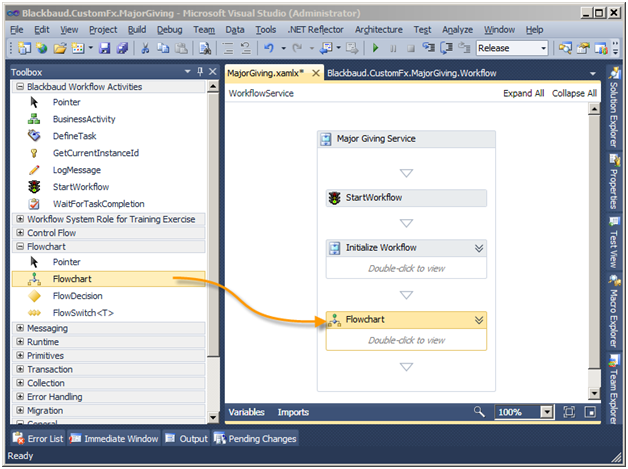Open the Toolbox window position dropdown arrow

[x=187, y=72]
